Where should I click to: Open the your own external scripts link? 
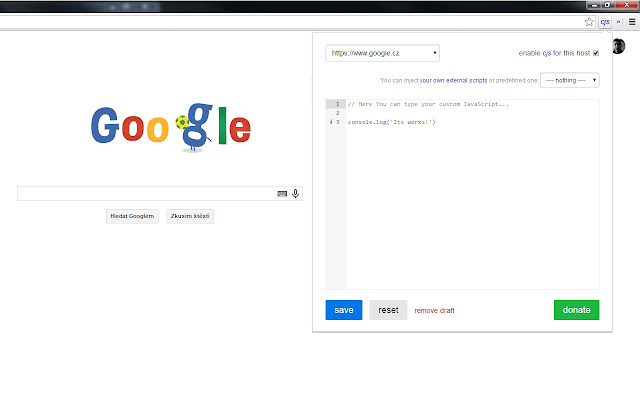click(x=453, y=80)
